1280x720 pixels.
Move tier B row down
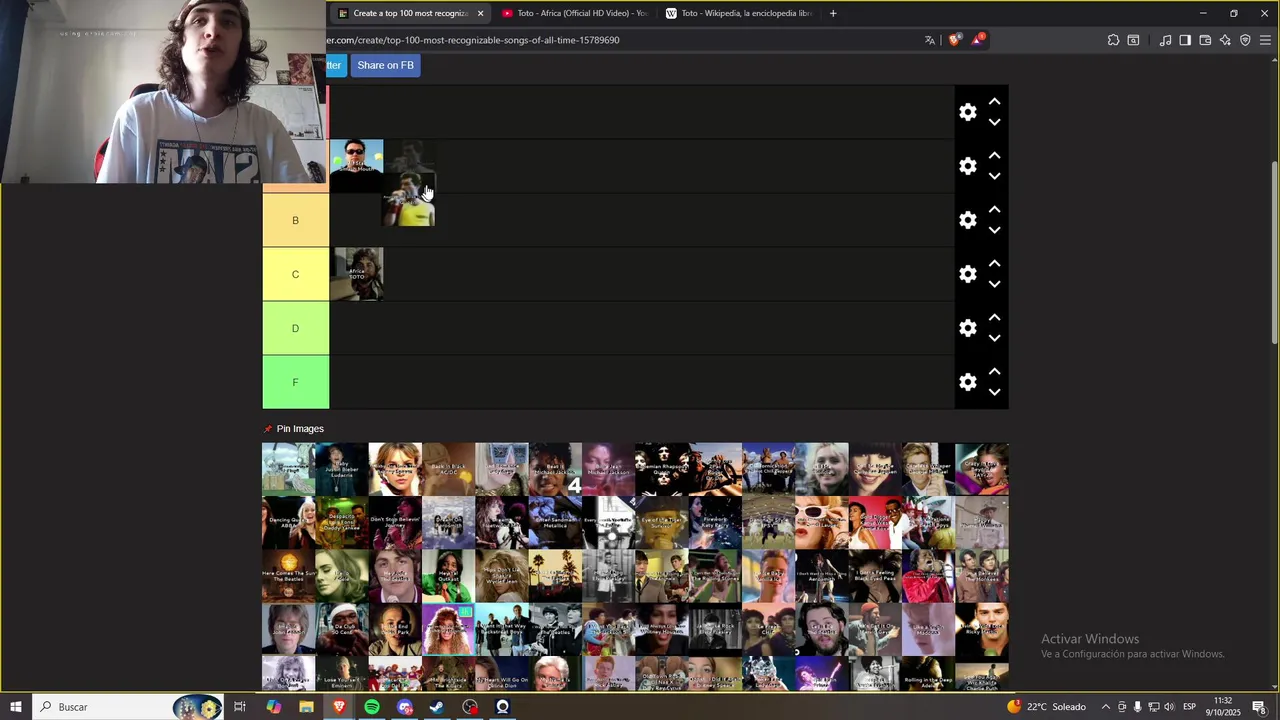[994, 230]
